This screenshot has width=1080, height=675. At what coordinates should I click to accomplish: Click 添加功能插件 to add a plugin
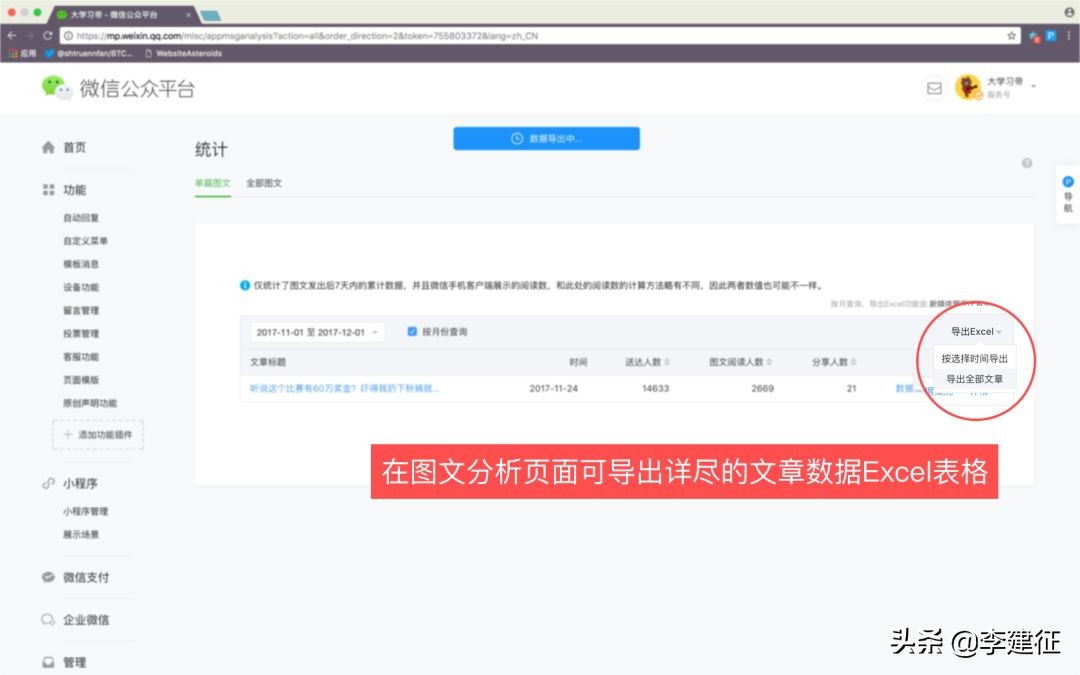[97, 435]
